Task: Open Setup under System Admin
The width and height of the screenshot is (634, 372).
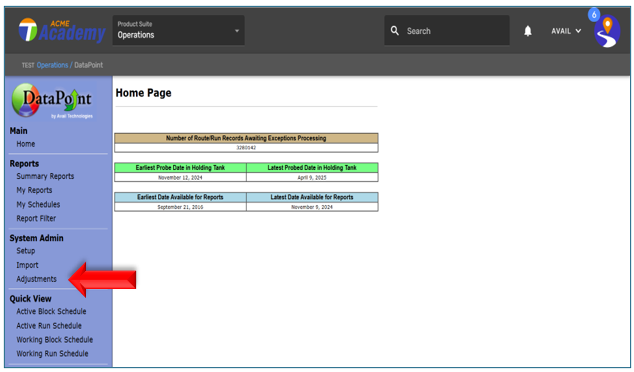Action: pos(25,251)
